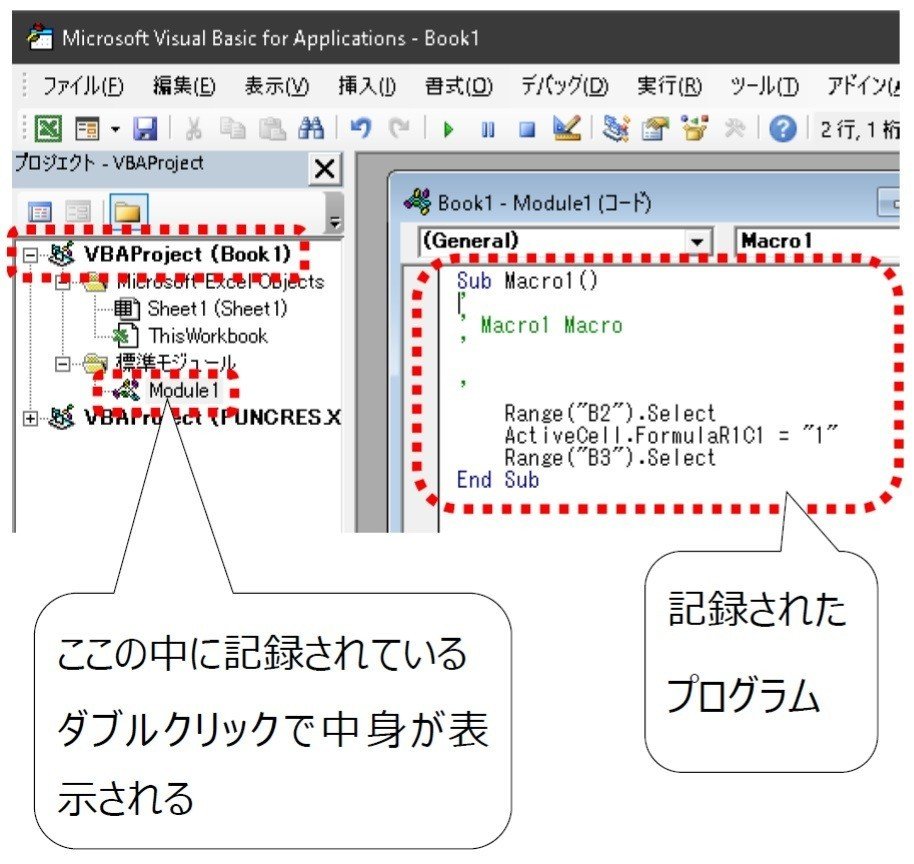Pause execution with the Break button
This screenshot has height=864, width=914.
(488, 129)
